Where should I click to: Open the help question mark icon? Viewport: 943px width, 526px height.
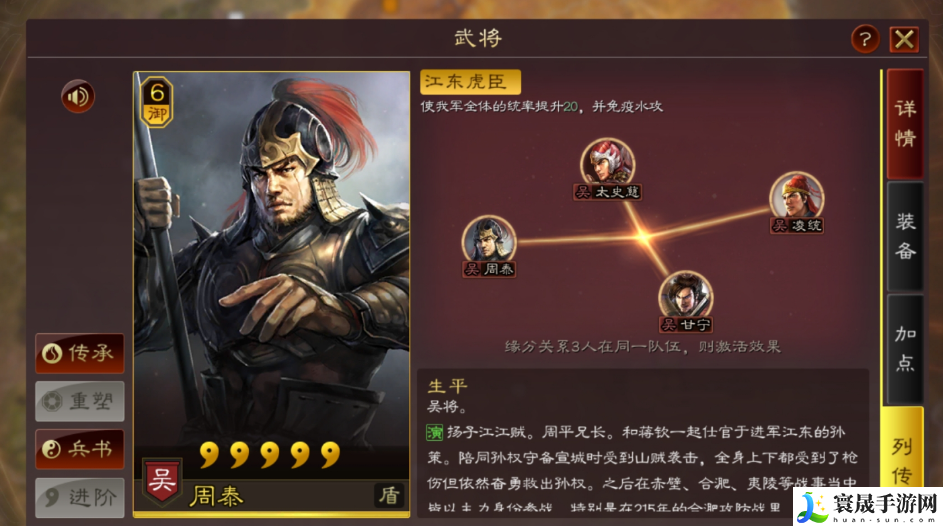865,40
